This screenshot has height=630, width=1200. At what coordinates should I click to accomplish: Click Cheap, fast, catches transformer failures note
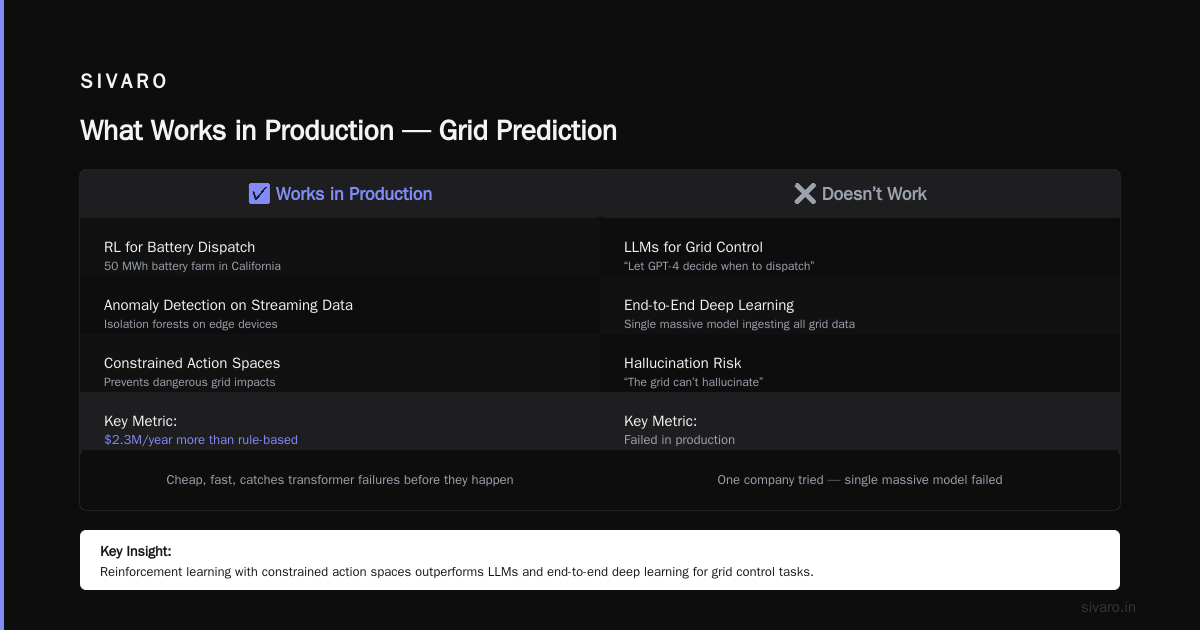[340, 480]
